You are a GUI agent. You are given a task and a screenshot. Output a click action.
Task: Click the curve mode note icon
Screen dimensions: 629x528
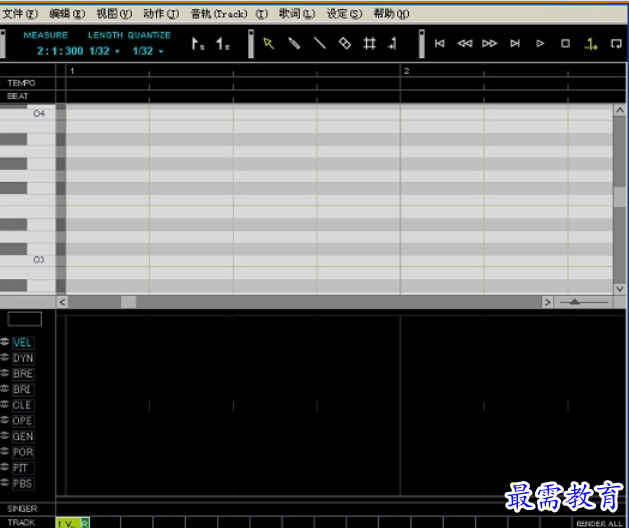pyautogui.click(x=393, y=43)
